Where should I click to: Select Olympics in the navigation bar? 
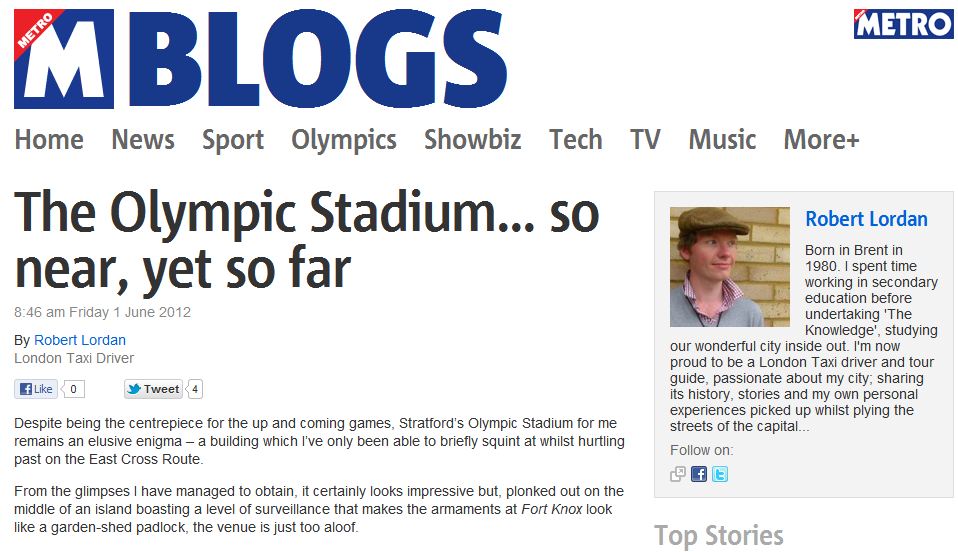coord(344,140)
